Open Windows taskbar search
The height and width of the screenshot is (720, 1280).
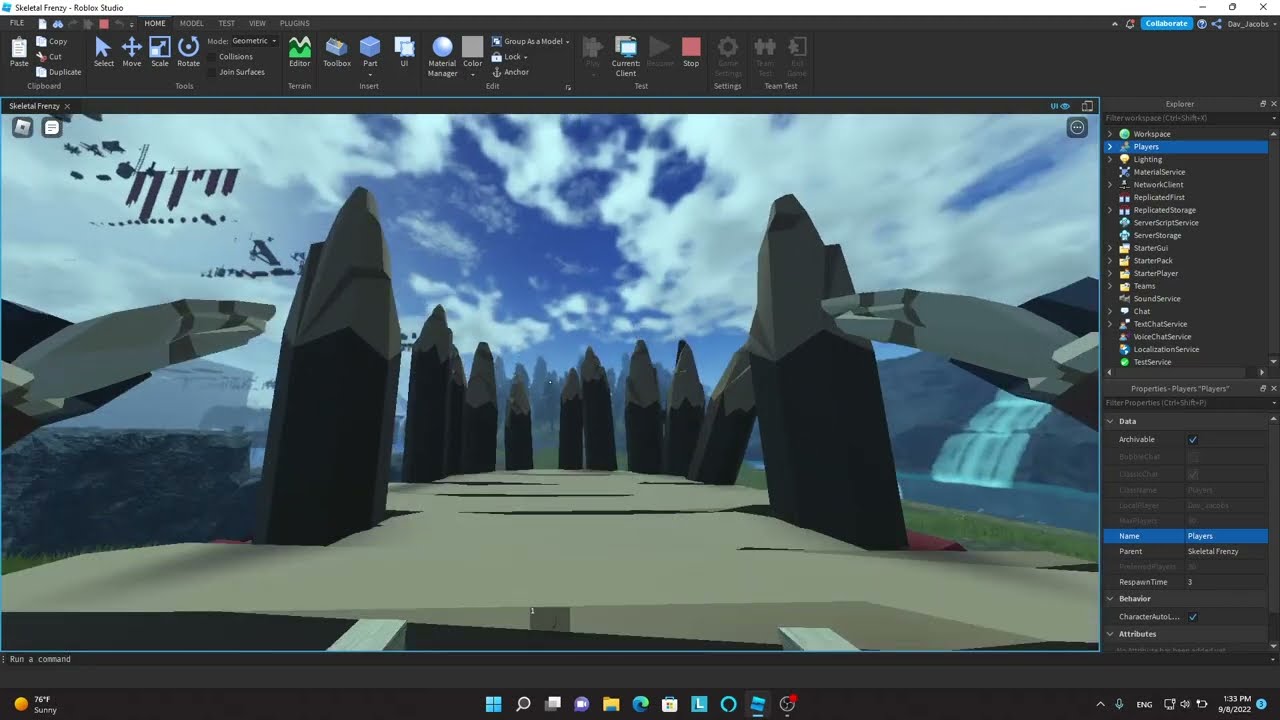[x=523, y=704]
